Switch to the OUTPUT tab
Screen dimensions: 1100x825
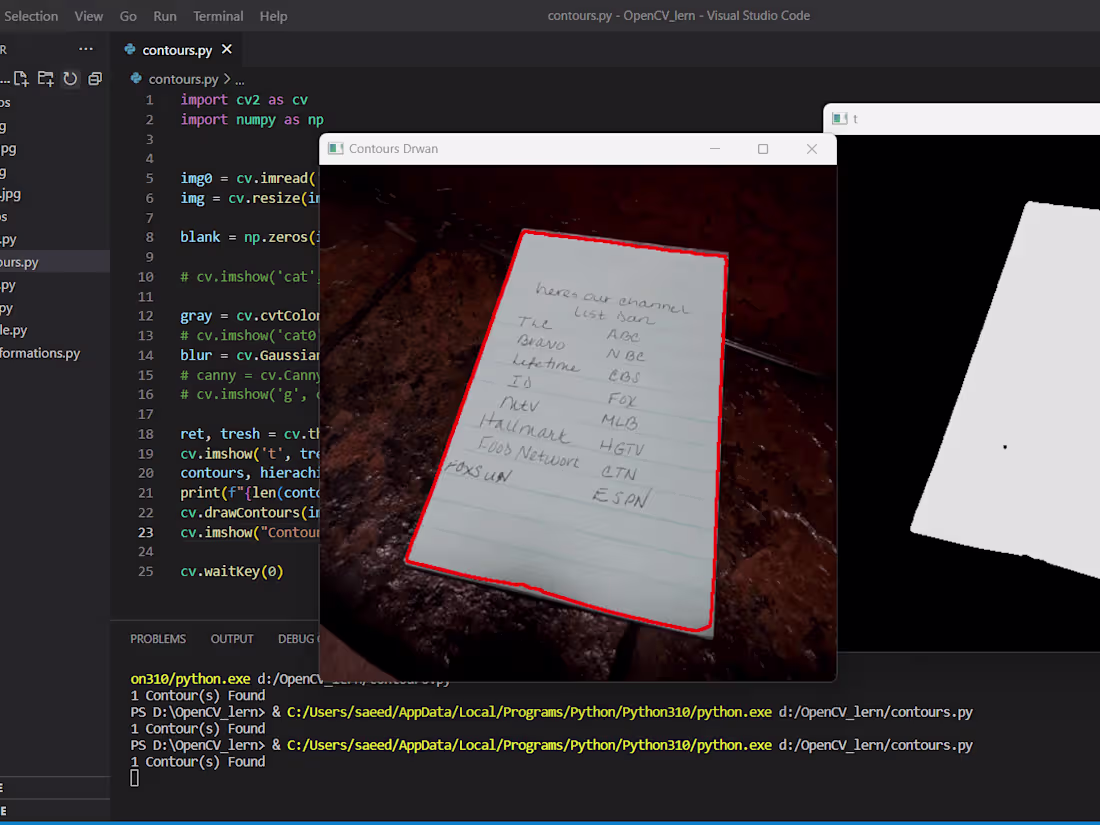coord(232,638)
